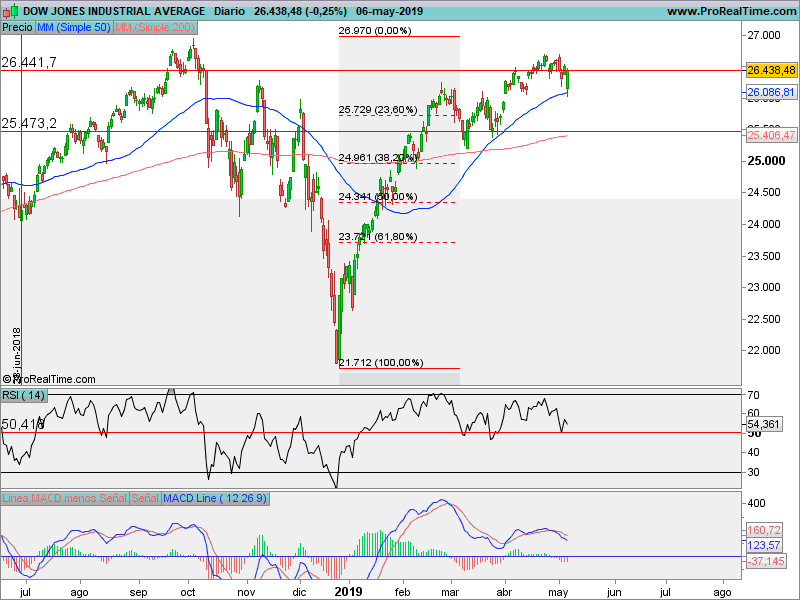Click the oct month on time axis

[188, 592]
